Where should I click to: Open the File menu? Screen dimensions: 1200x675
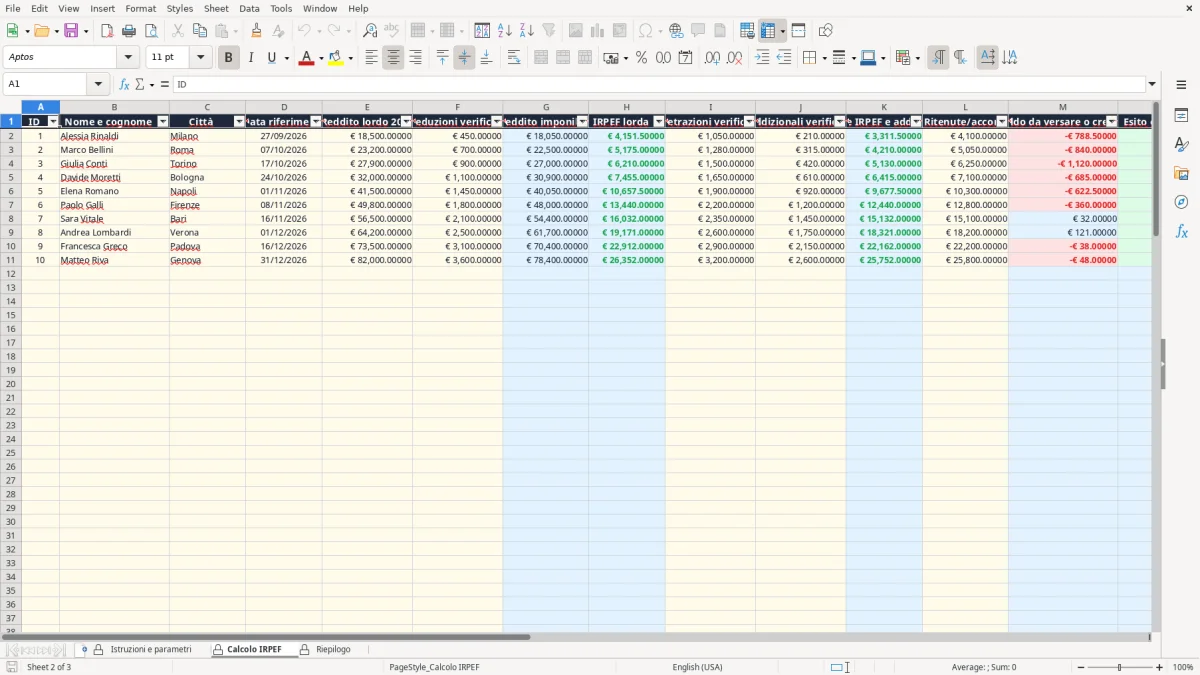(13, 8)
